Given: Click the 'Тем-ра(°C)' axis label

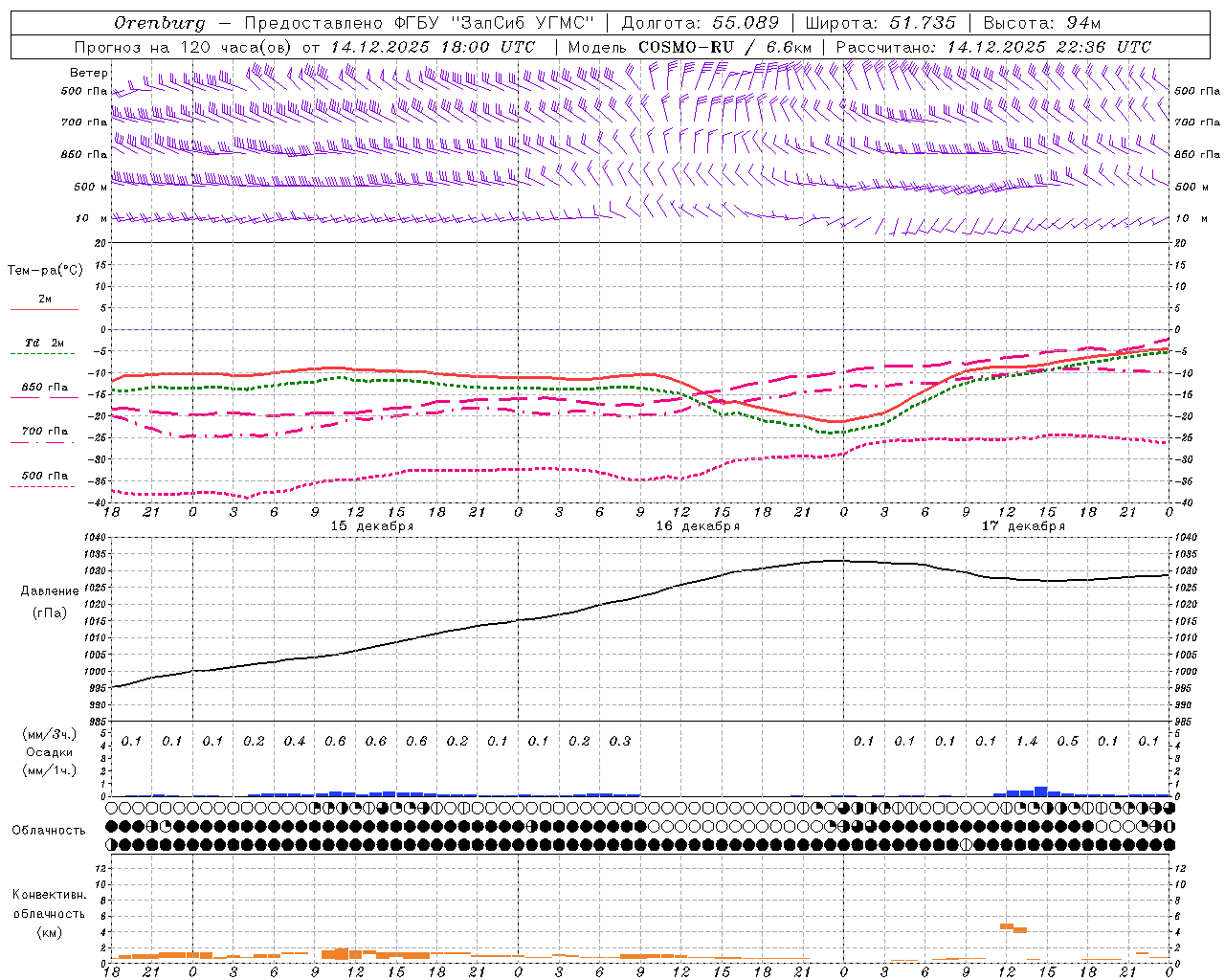Looking at the screenshot, I should (45, 271).
